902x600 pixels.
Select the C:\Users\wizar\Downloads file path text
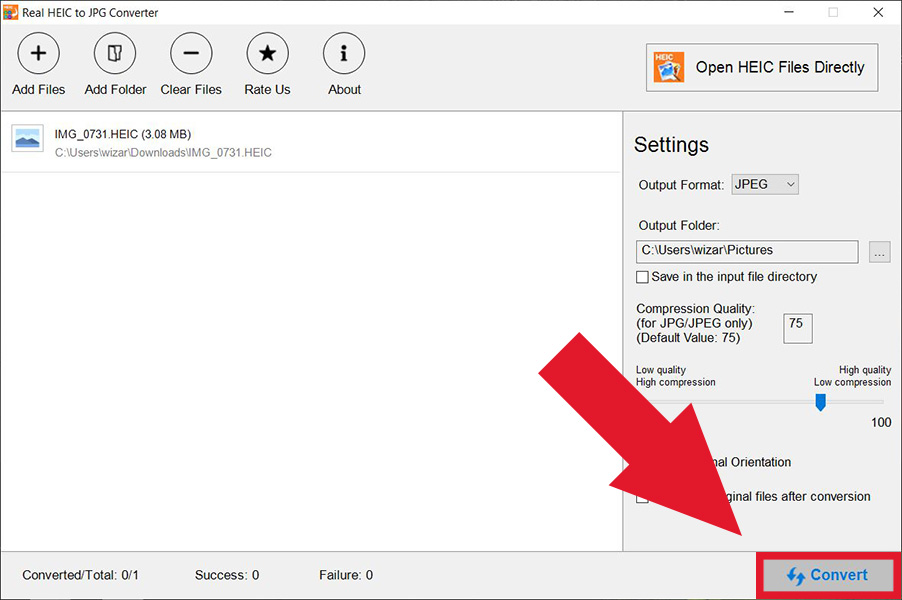(x=163, y=153)
